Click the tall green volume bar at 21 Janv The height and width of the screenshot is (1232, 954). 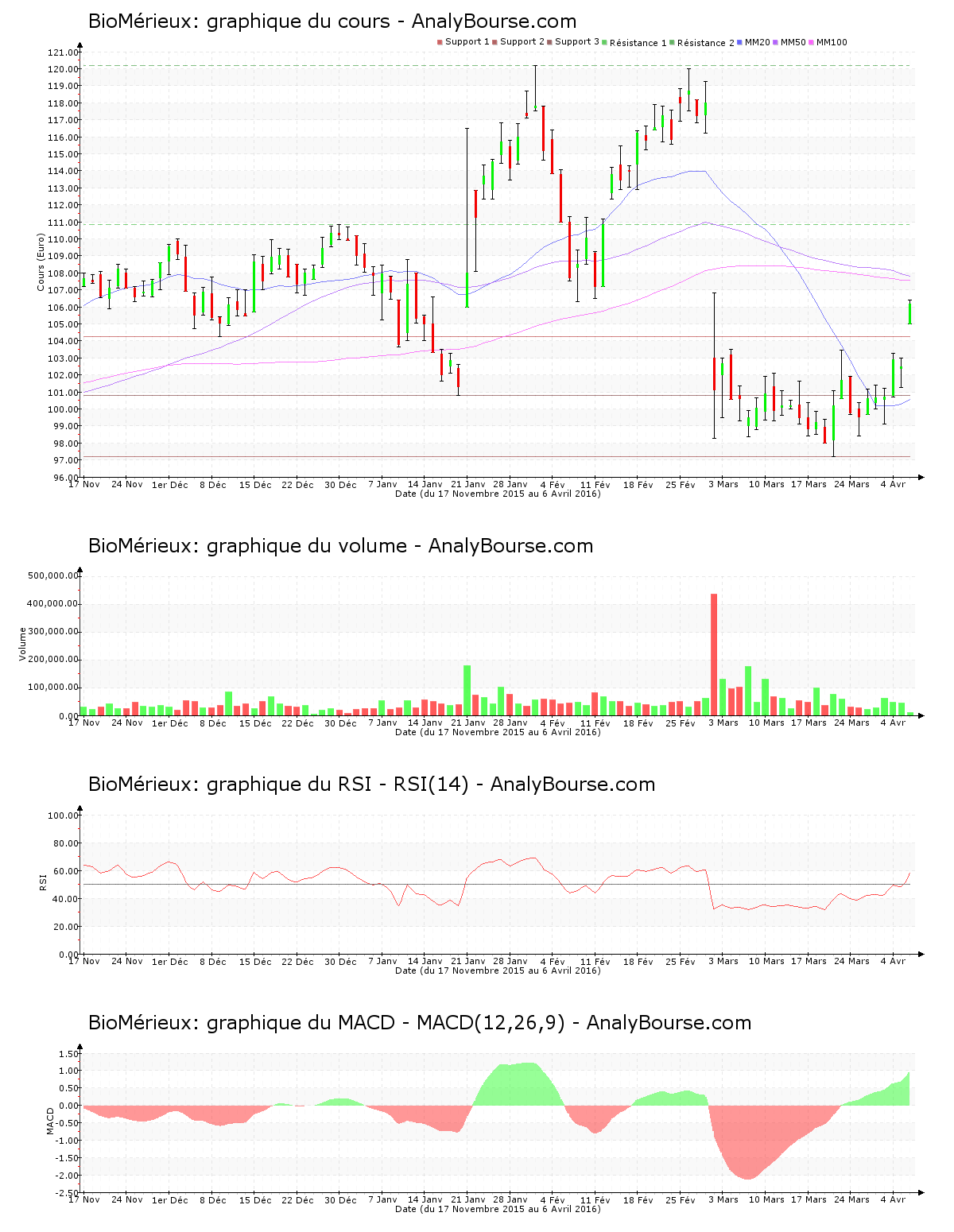pos(467,690)
